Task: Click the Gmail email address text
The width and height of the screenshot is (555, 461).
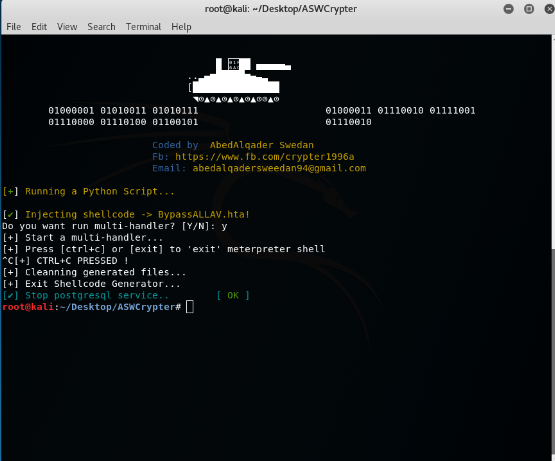Action: (279, 168)
